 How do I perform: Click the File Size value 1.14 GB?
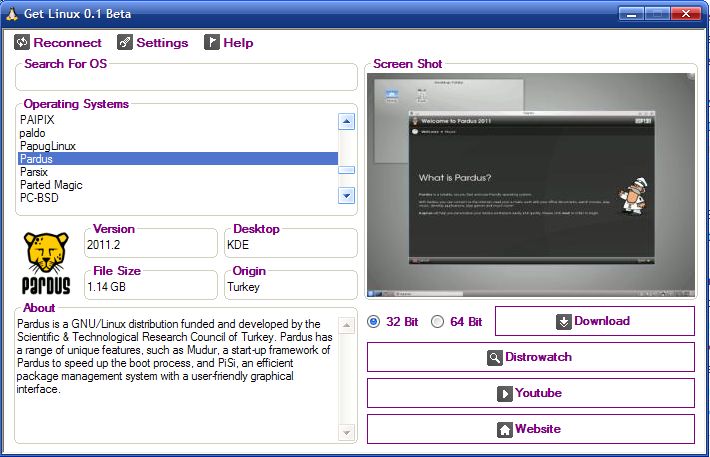106,287
